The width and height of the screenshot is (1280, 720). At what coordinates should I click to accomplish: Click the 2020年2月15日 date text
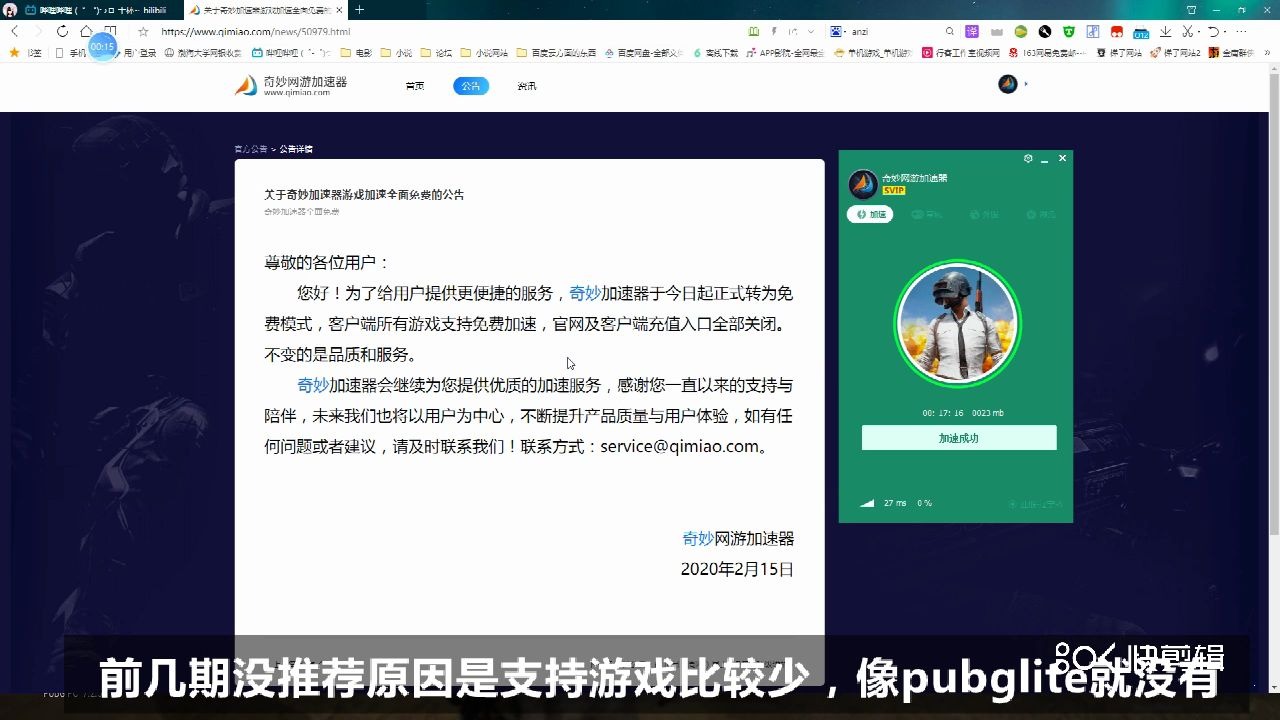[737, 569]
